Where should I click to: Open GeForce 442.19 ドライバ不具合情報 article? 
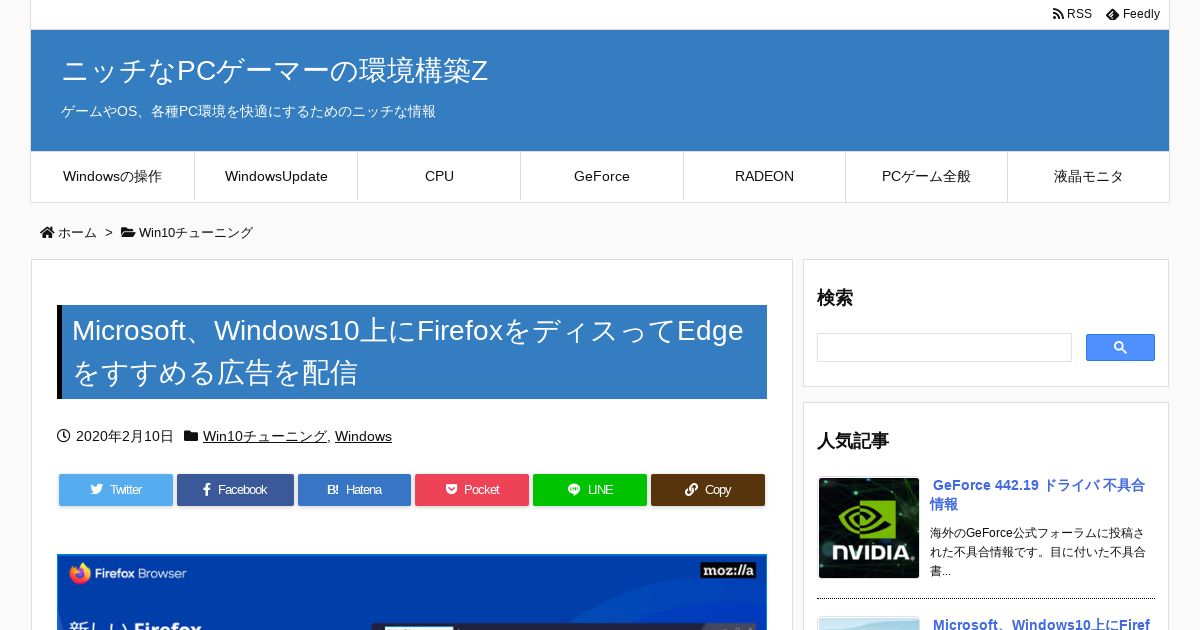1037,494
